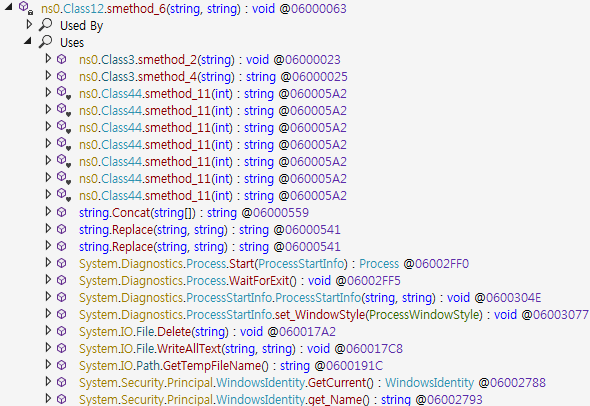Click the method icon beside ns0.Class12.smethod_6
The image size is (590, 406).
[x=26, y=8]
